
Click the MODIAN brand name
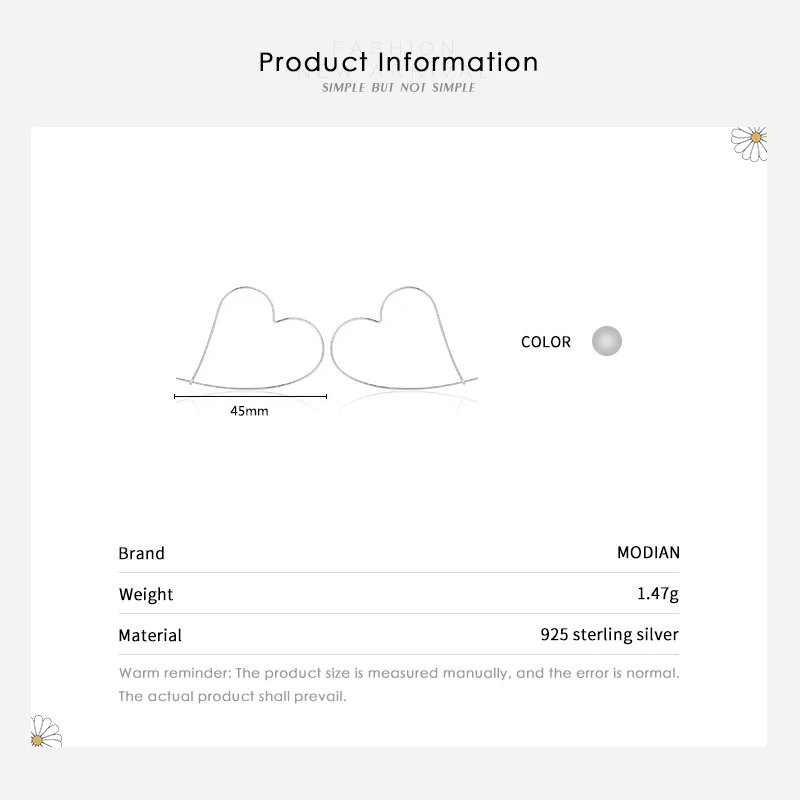648,553
